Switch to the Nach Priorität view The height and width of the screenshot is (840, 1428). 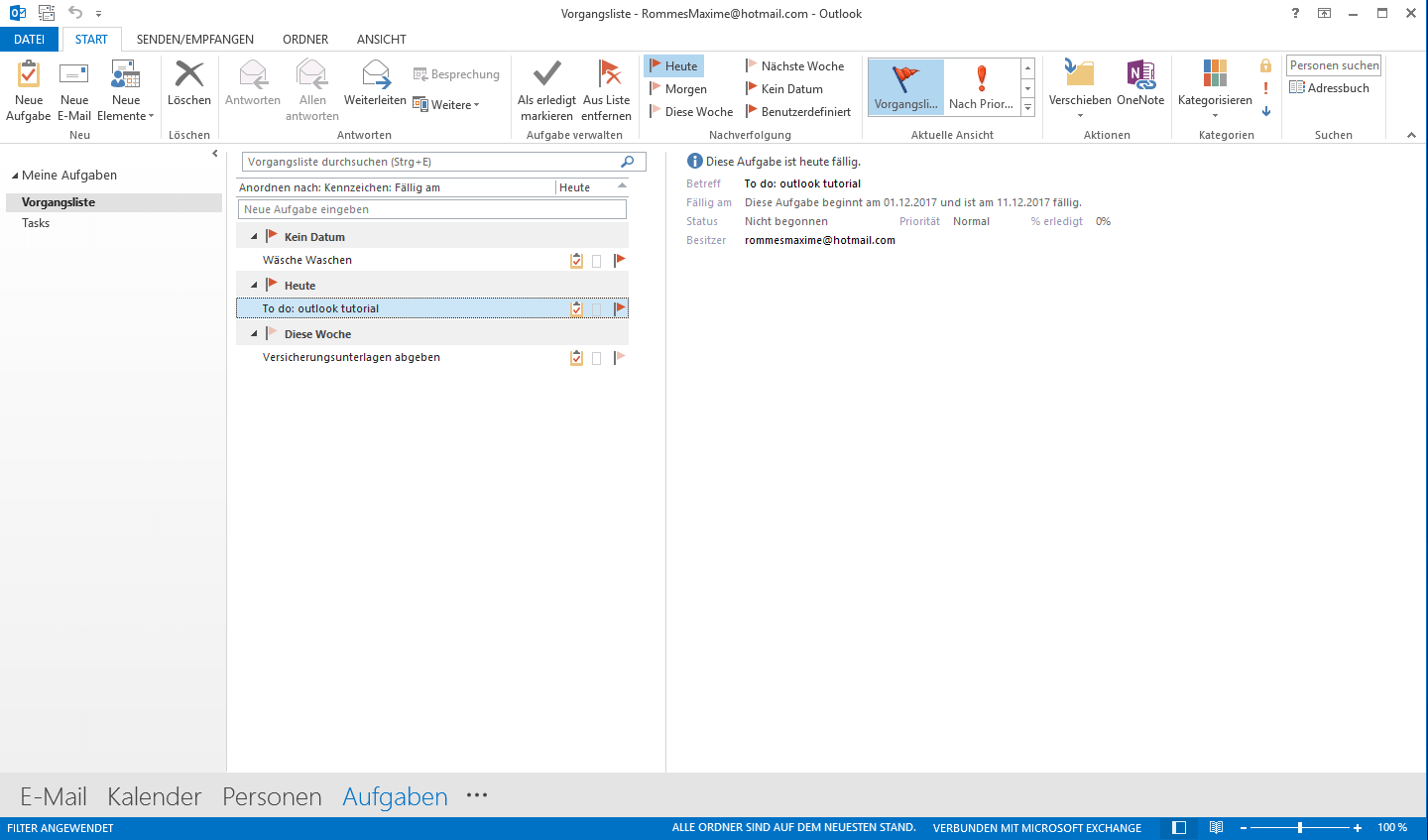[981, 87]
